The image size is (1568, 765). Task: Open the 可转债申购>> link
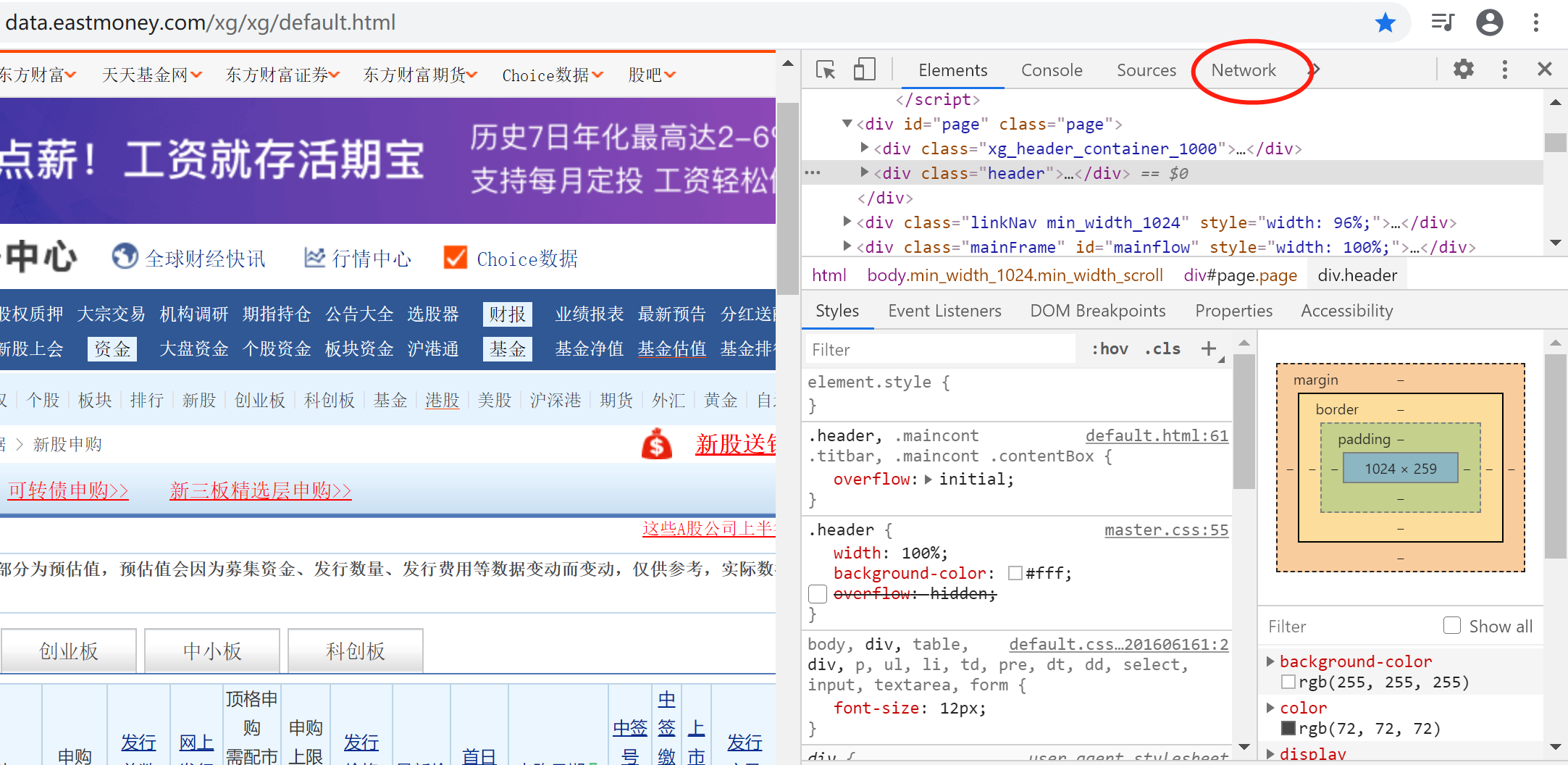[x=68, y=490]
